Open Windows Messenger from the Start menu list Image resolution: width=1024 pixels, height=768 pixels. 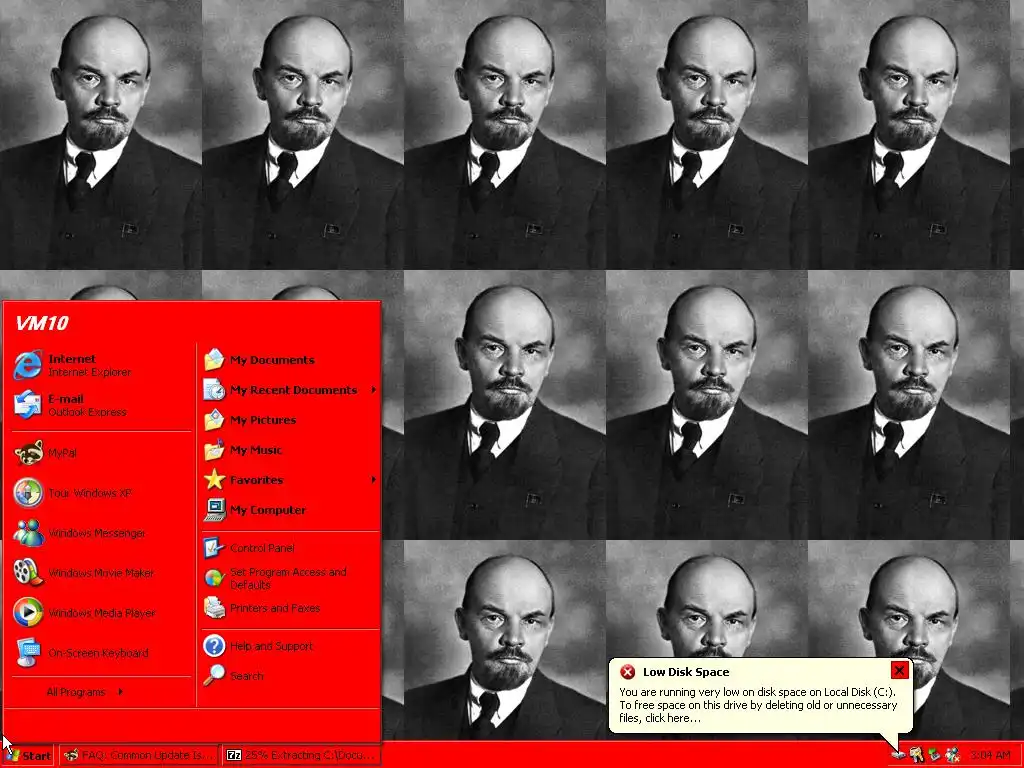click(x=101, y=533)
